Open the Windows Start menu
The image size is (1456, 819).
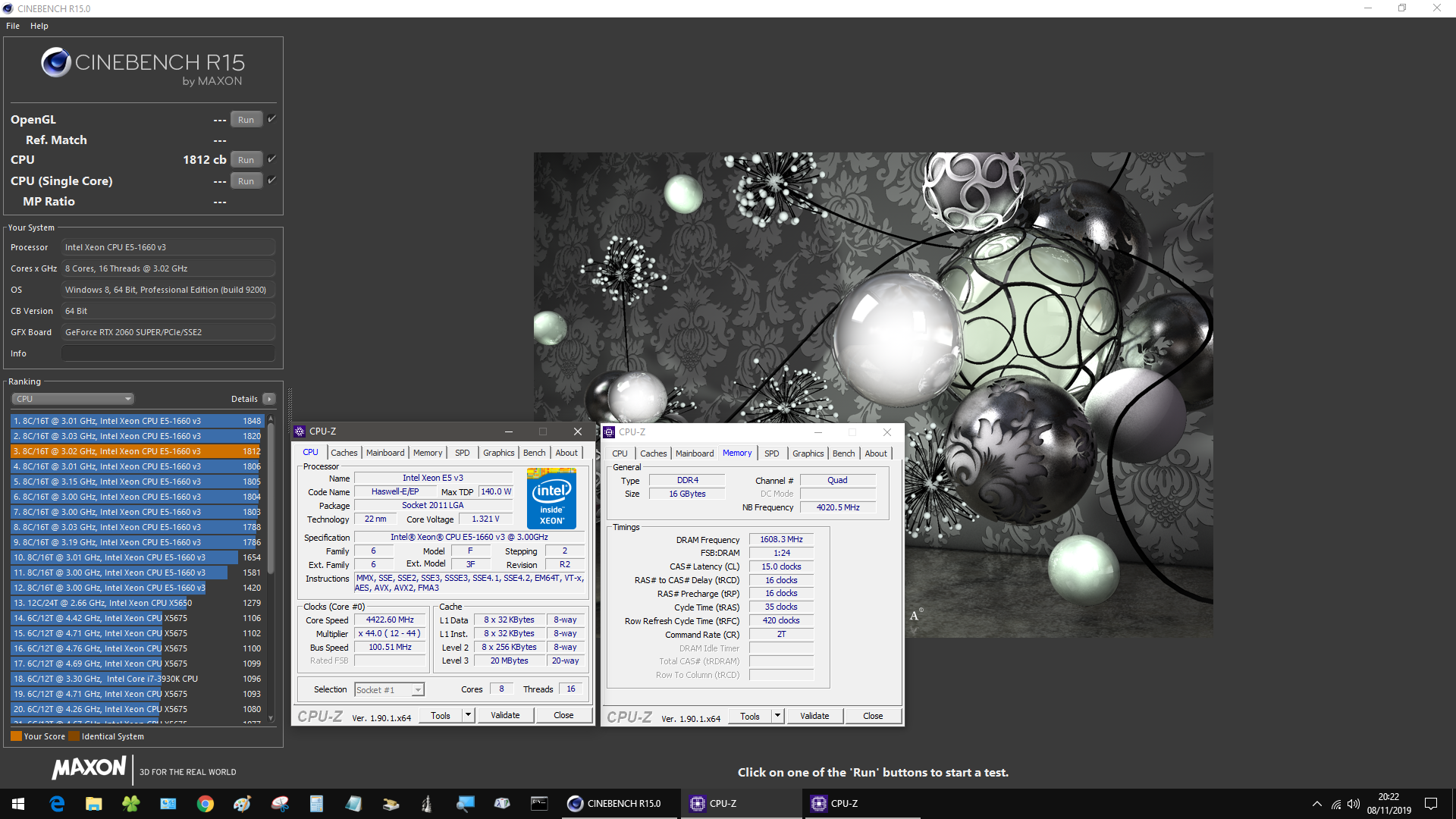[x=18, y=804]
